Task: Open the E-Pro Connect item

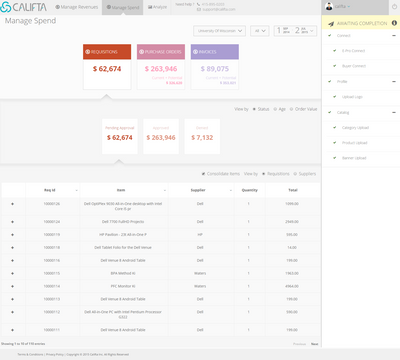Action: coord(353,51)
